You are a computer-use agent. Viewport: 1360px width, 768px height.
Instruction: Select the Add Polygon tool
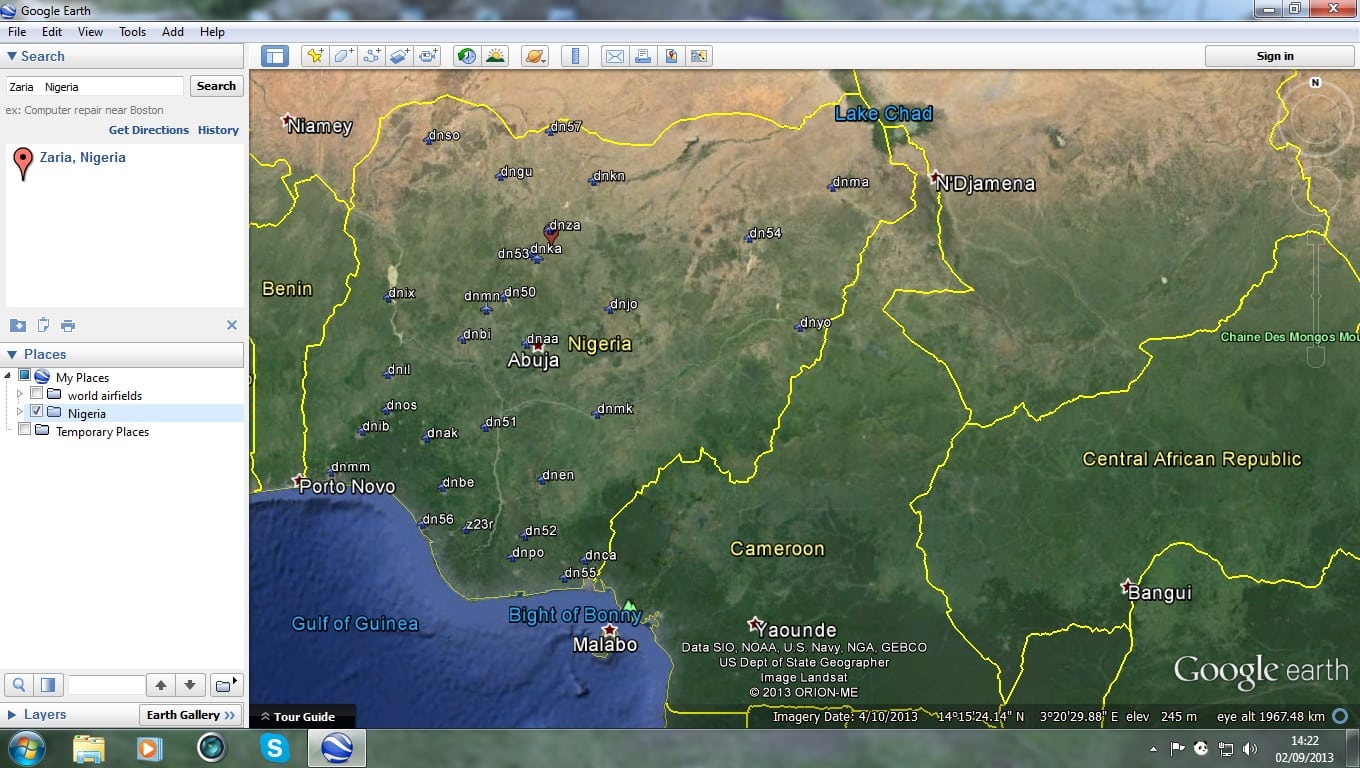coord(343,56)
